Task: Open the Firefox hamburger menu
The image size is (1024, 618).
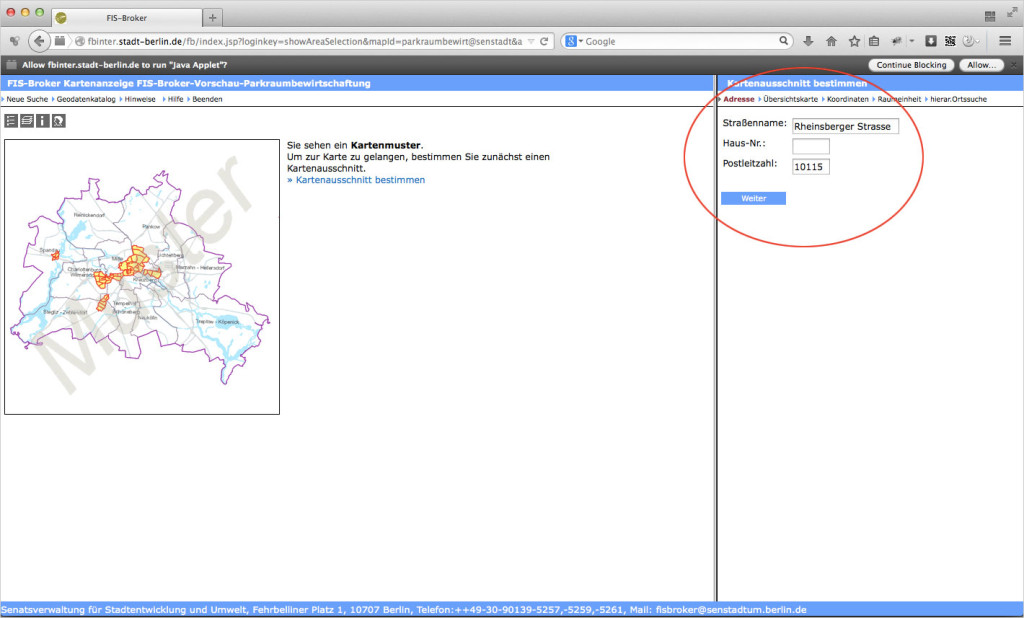Action: pyautogui.click(x=1005, y=41)
